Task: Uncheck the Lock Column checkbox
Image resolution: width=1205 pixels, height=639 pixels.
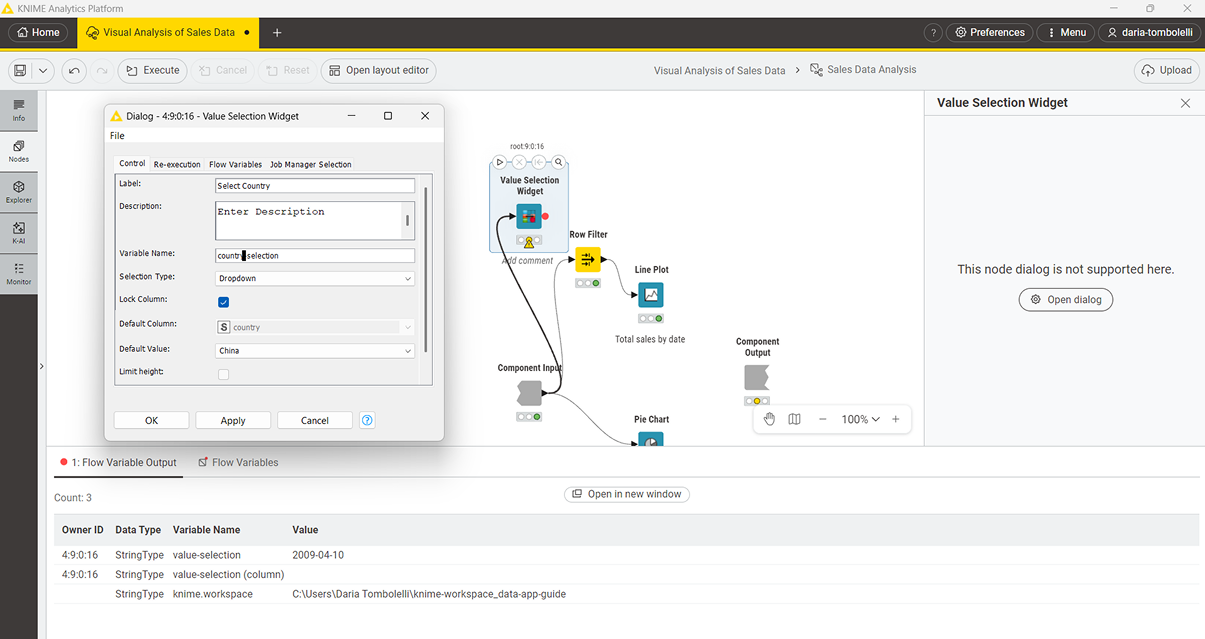Action: [x=223, y=301]
